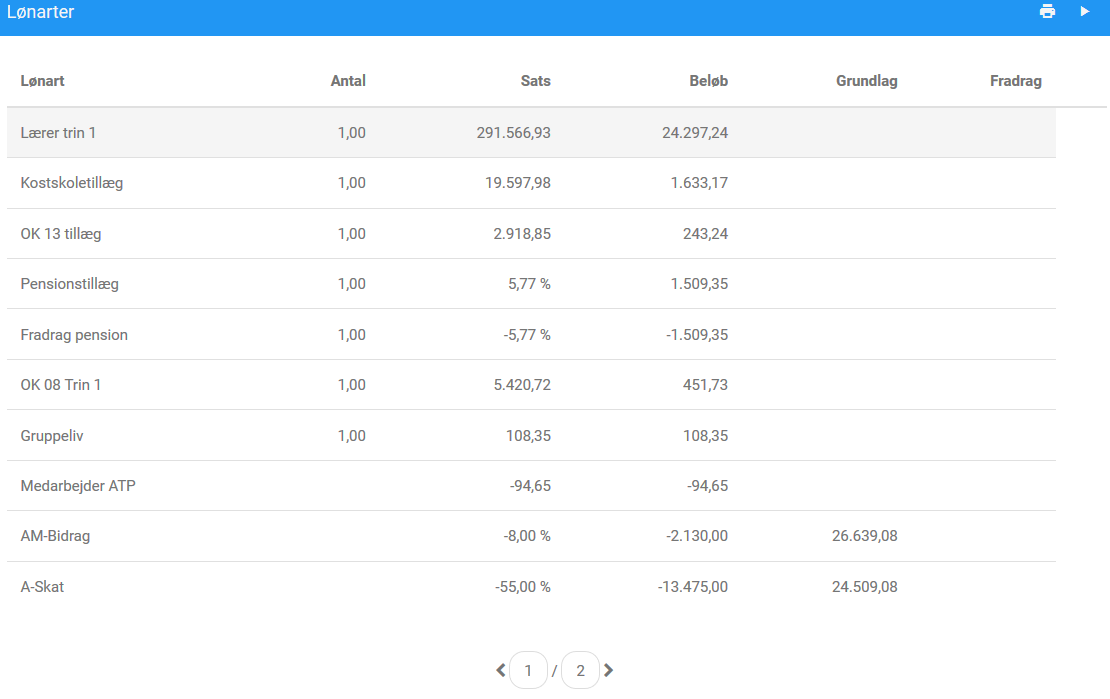Screen dimensions: 1110x699
Task: Sort by the Lønart column header
Action: pyautogui.click(x=42, y=81)
